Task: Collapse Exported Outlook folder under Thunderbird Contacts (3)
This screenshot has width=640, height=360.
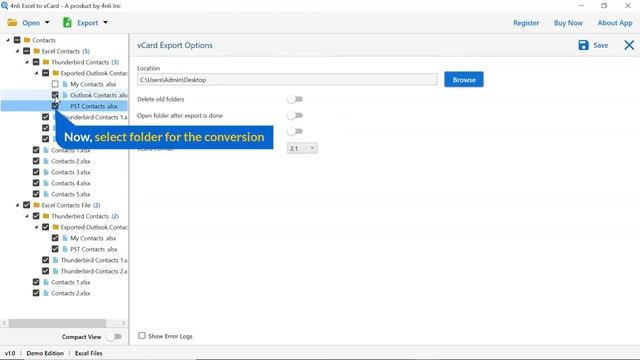Action: (x=36, y=73)
